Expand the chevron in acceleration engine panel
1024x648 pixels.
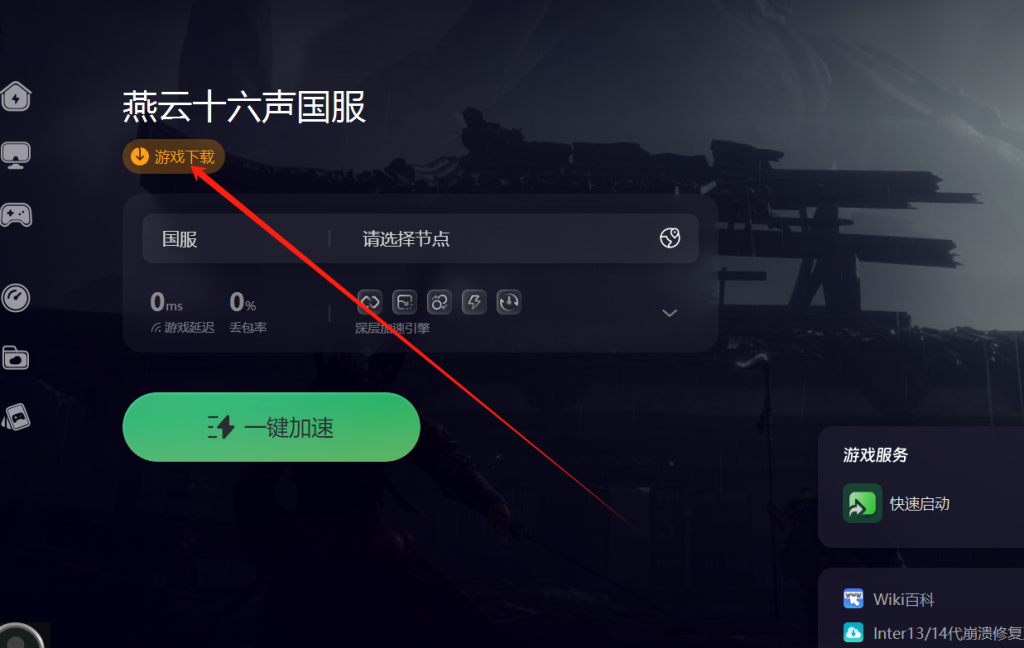pos(669,313)
